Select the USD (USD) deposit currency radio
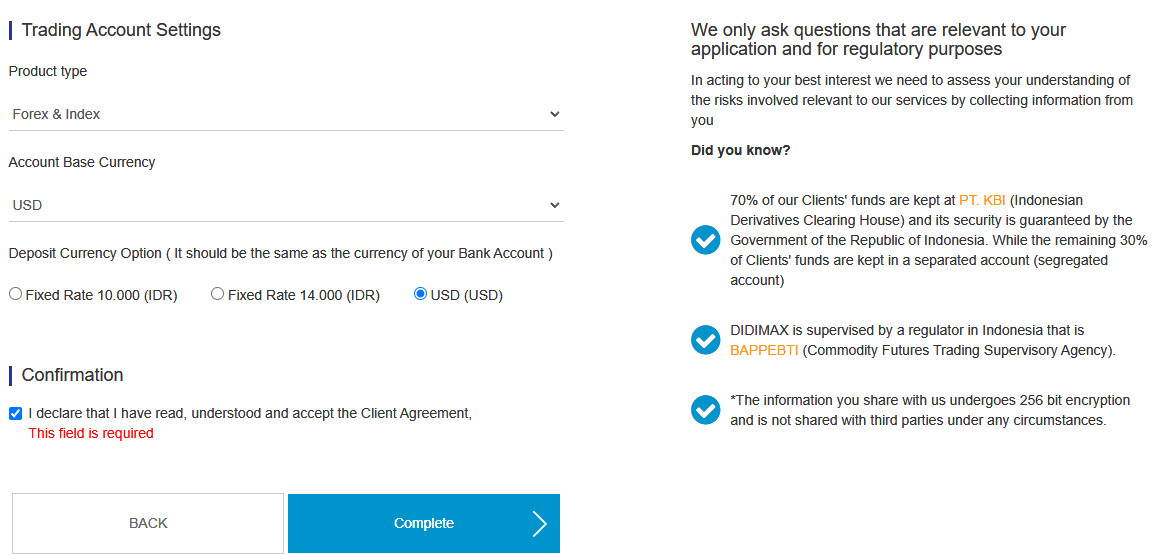Screen dimensions: 1162x555 point(420,294)
